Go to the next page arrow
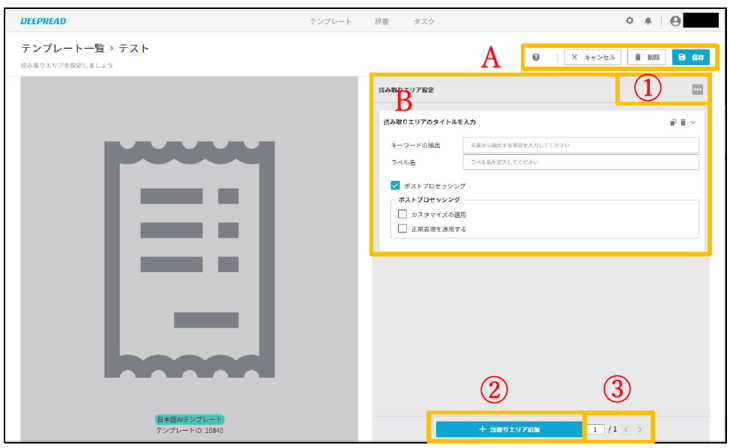Image resolution: width=730 pixels, height=448 pixels. tap(640, 429)
